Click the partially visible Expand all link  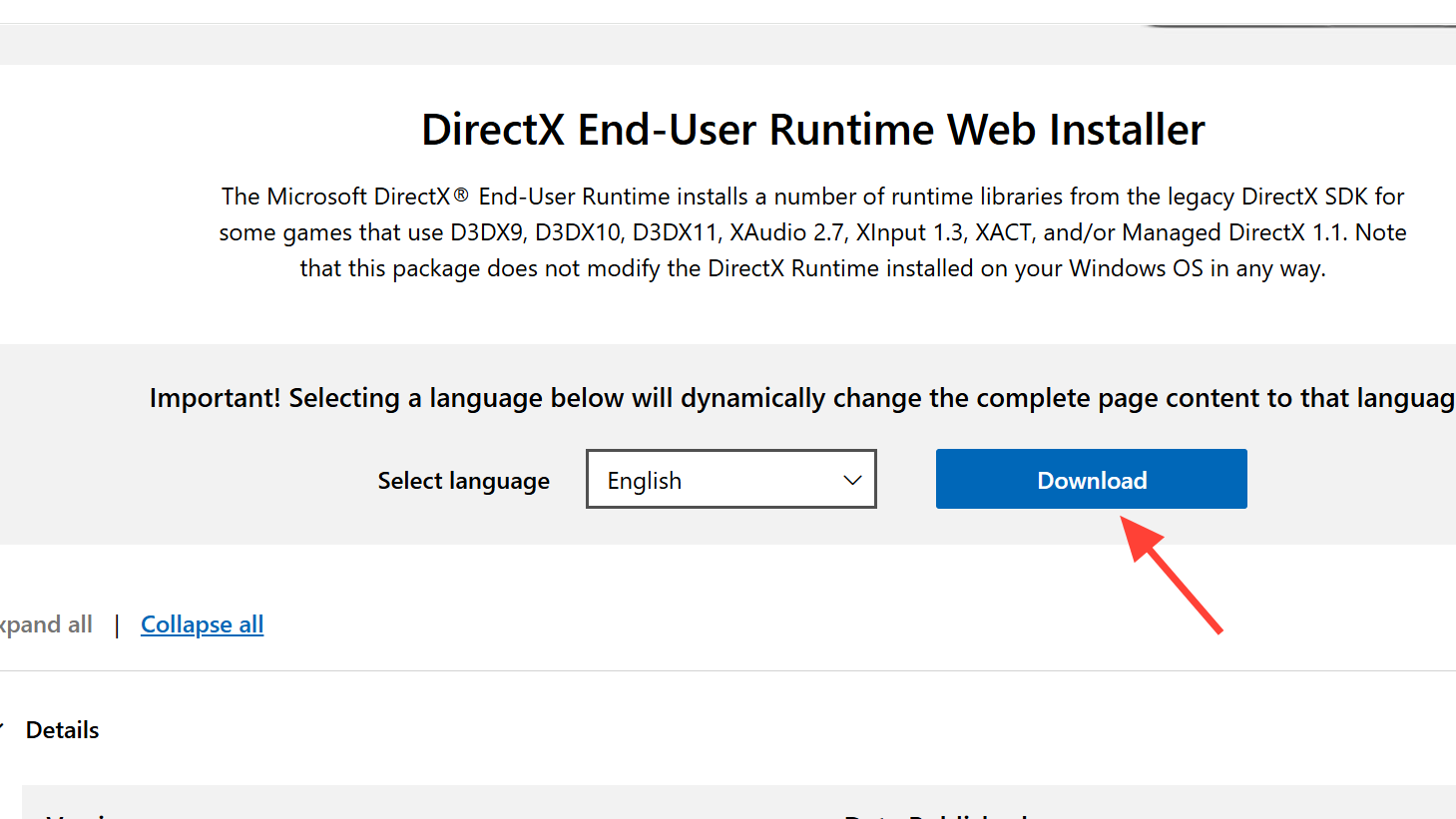[x=46, y=624]
